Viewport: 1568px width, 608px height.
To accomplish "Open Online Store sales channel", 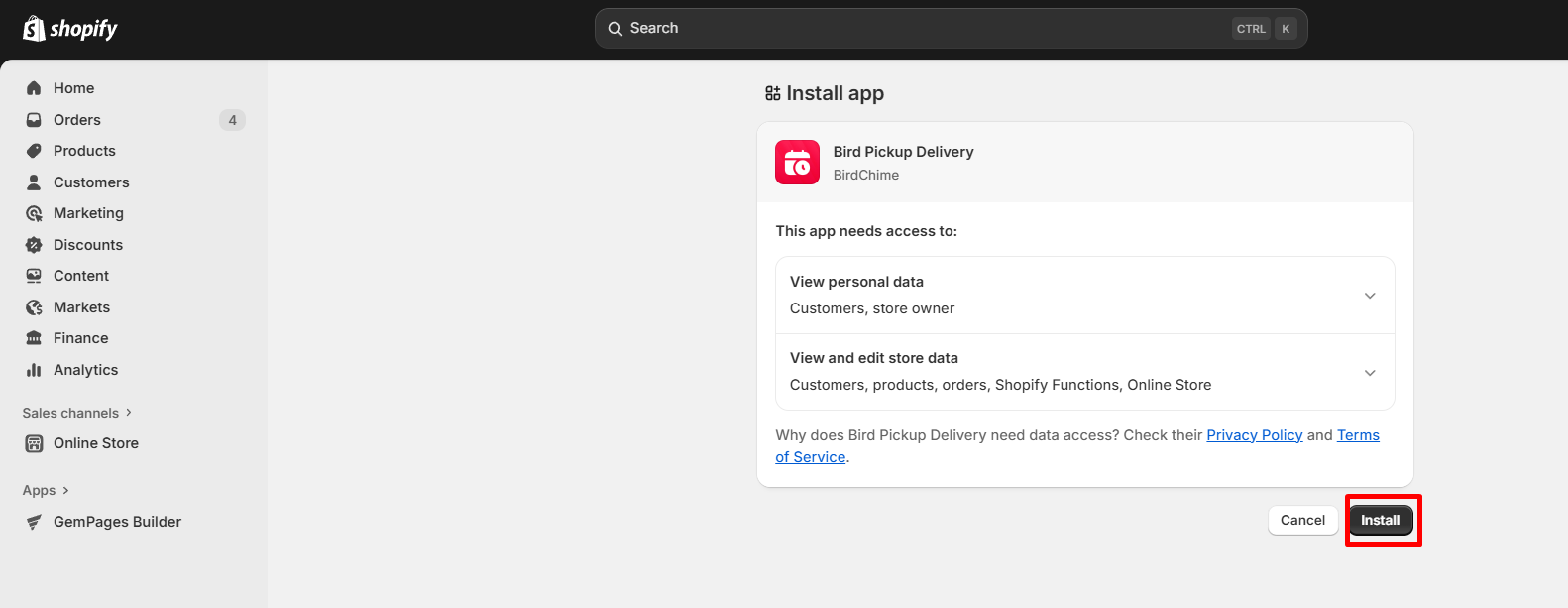I will (x=95, y=443).
